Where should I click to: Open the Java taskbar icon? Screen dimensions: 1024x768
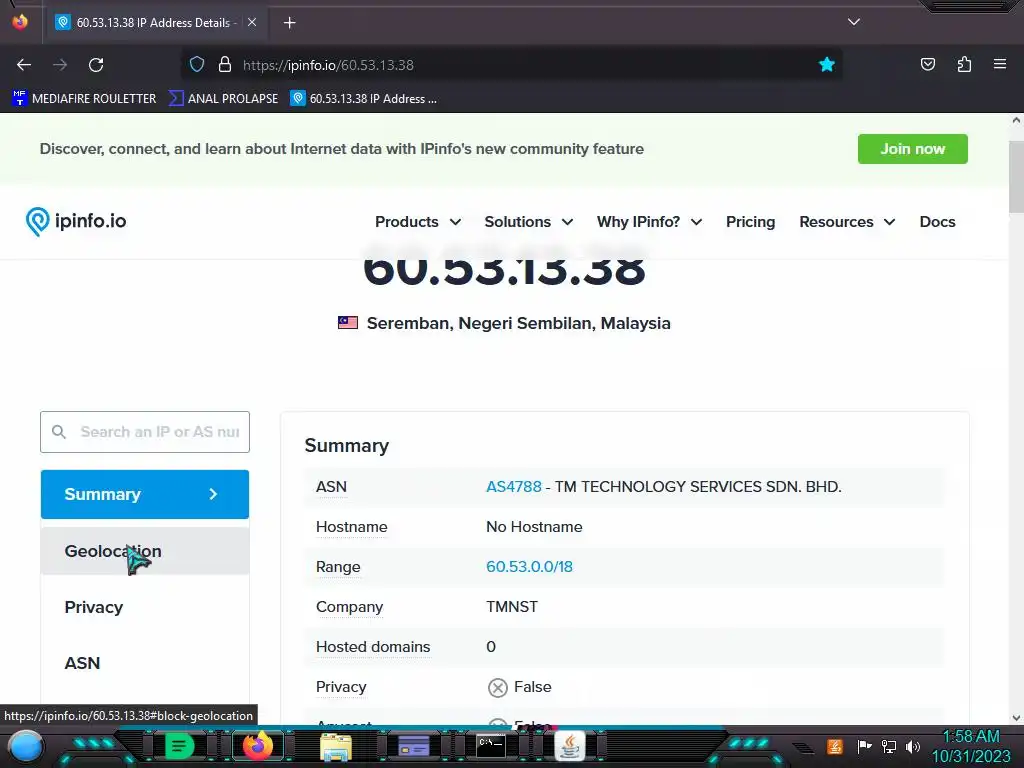(x=569, y=746)
